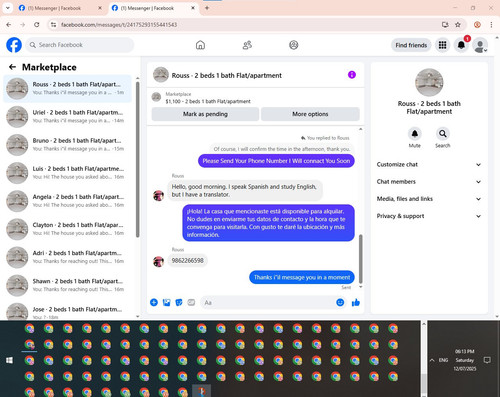Image resolution: width=500 pixels, height=397 pixels.
Task: Open the Chrome three-dot menu
Action: click(491, 25)
